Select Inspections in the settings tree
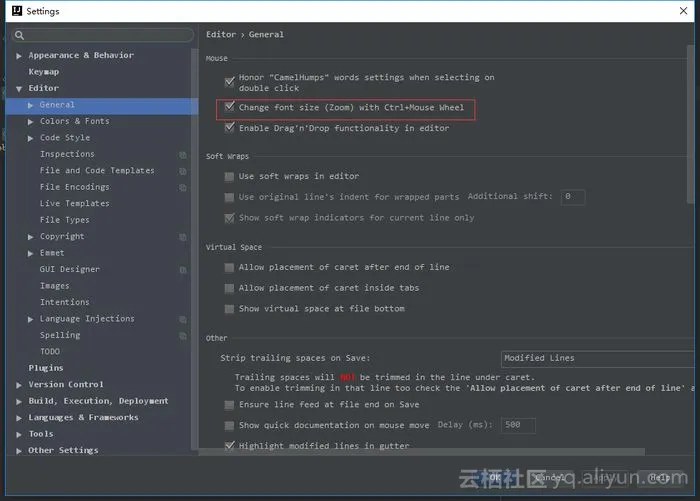 [x=67, y=154]
